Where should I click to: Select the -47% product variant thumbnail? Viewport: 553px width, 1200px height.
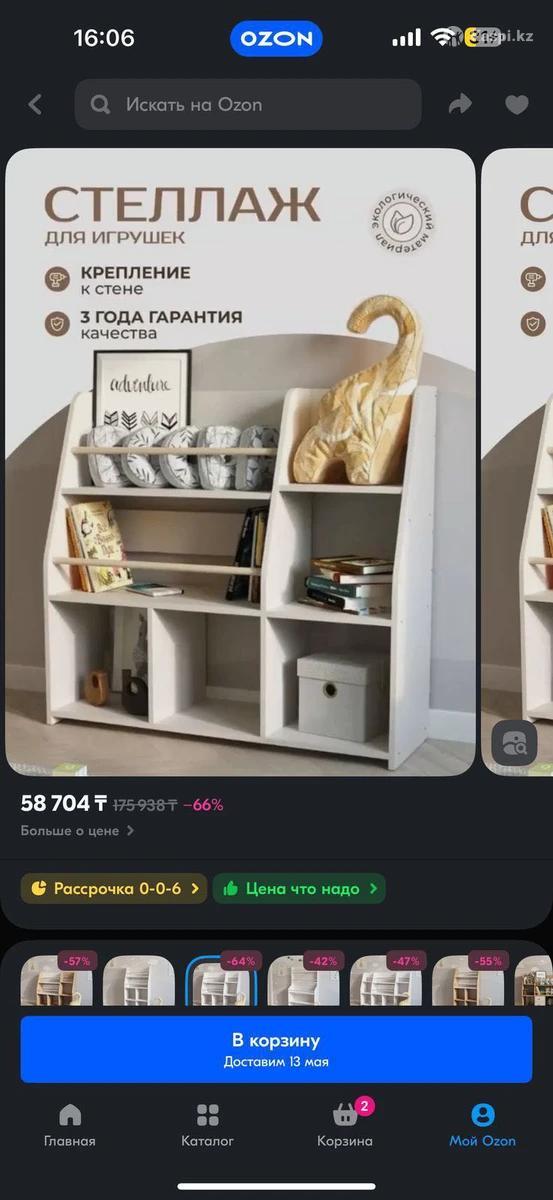coord(386,980)
